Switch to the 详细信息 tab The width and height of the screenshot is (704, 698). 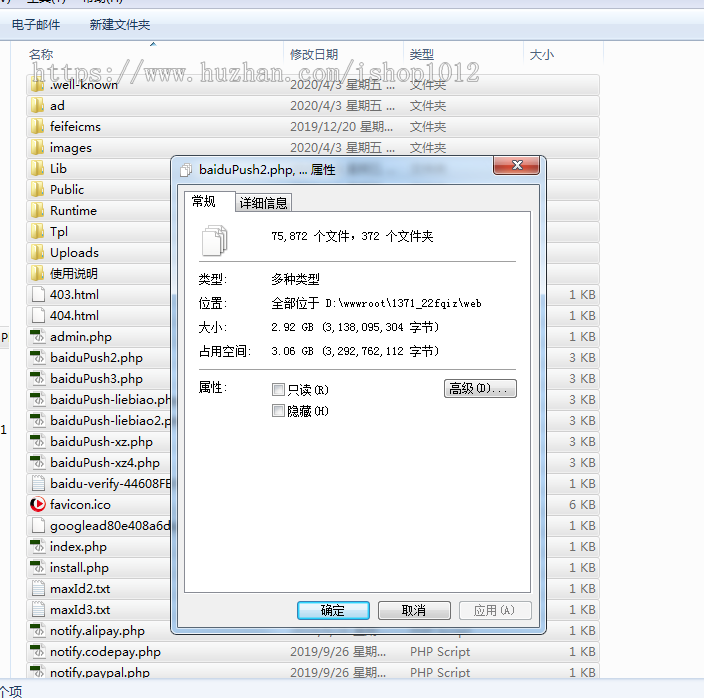point(264,203)
